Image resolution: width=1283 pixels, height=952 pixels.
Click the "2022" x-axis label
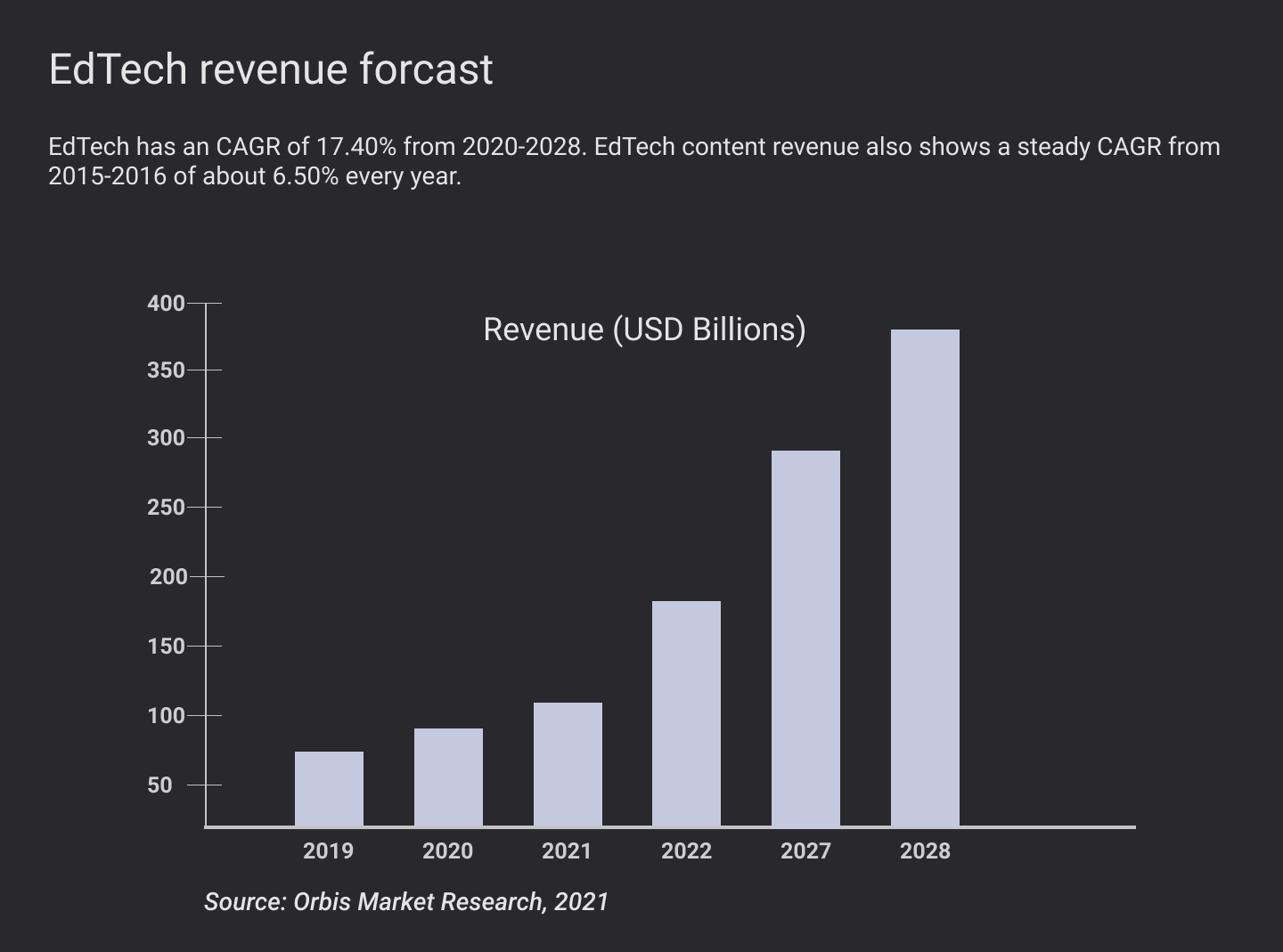tap(686, 851)
